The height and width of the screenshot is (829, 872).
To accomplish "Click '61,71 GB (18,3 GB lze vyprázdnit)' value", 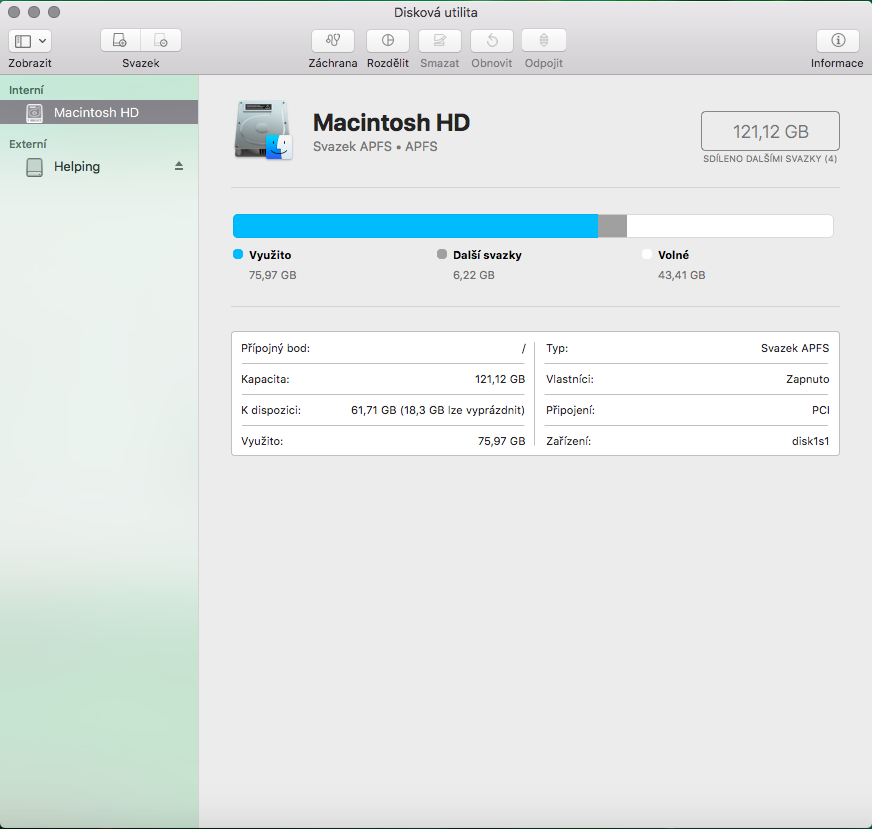I will tap(438, 410).
